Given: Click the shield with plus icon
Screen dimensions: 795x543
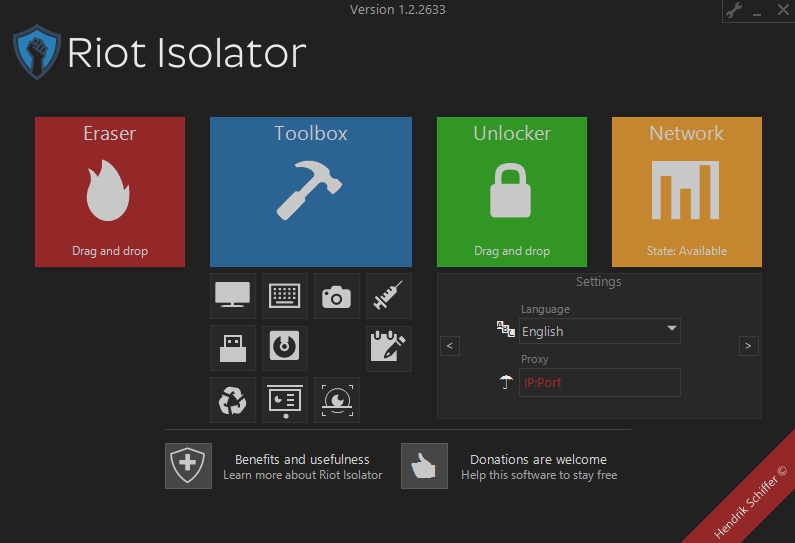Looking at the screenshot, I should (188, 466).
